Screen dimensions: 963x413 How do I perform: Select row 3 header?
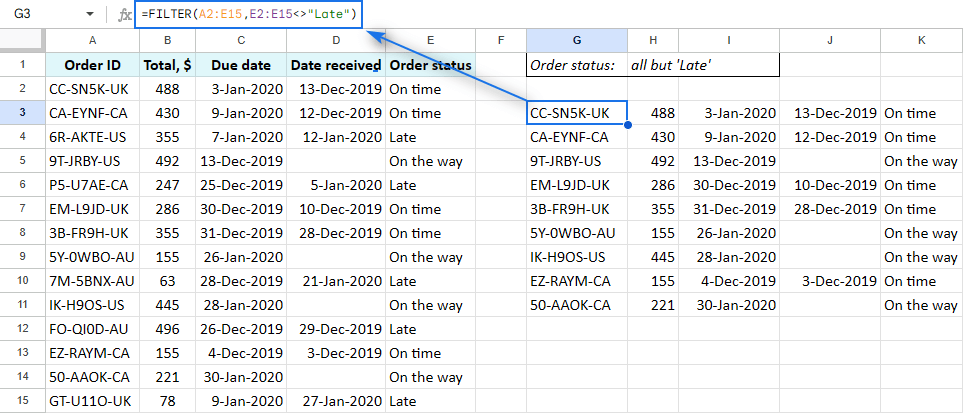coord(23,113)
